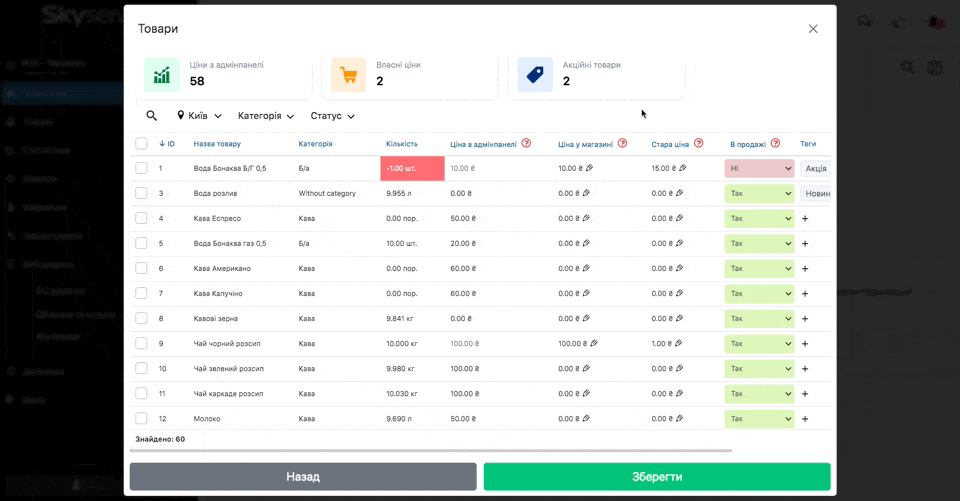
Task: Click the orange cart Власні ціни icon
Action: (348, 75)
